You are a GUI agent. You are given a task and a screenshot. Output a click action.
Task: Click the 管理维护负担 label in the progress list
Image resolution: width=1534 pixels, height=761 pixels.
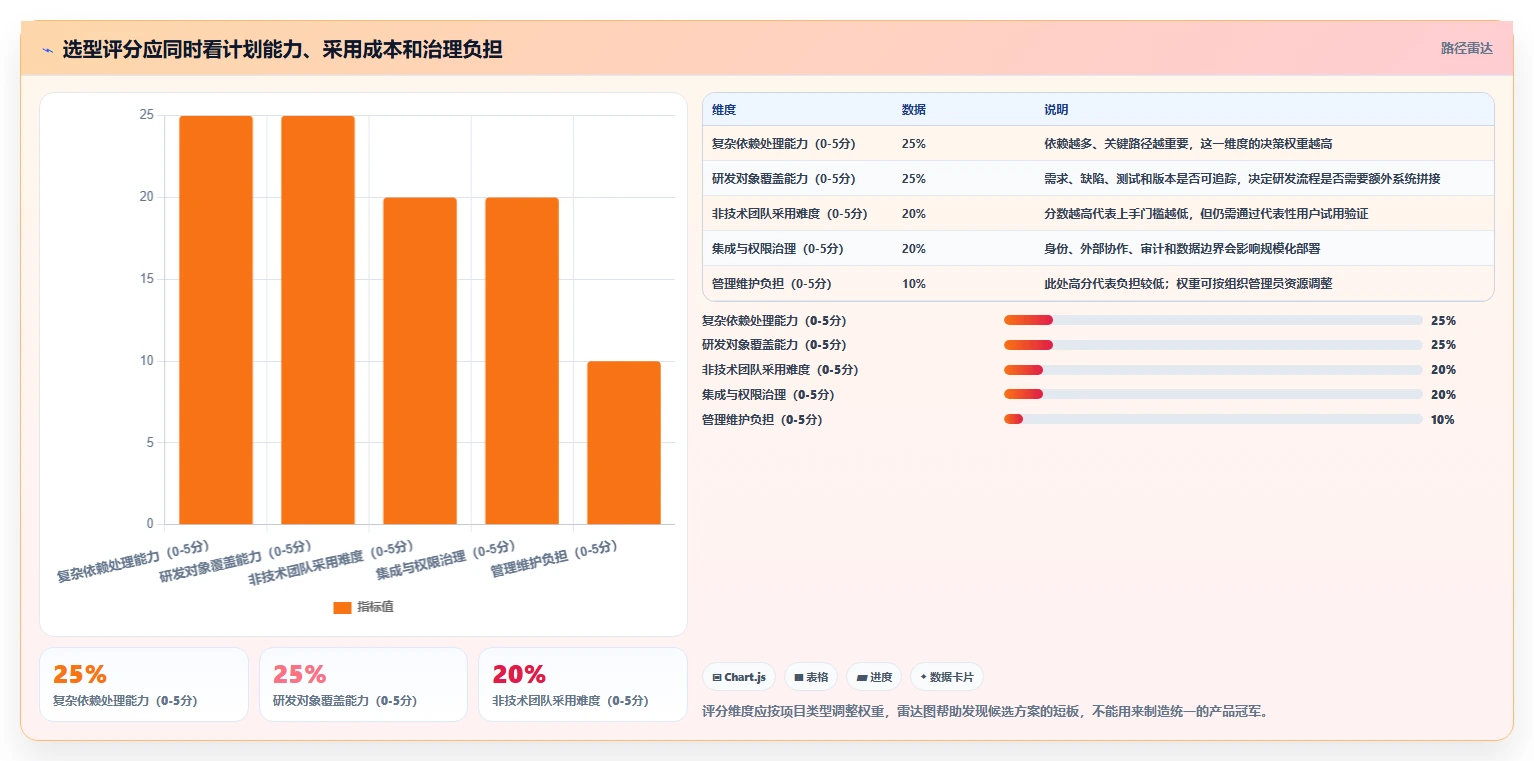click(762, 420)
